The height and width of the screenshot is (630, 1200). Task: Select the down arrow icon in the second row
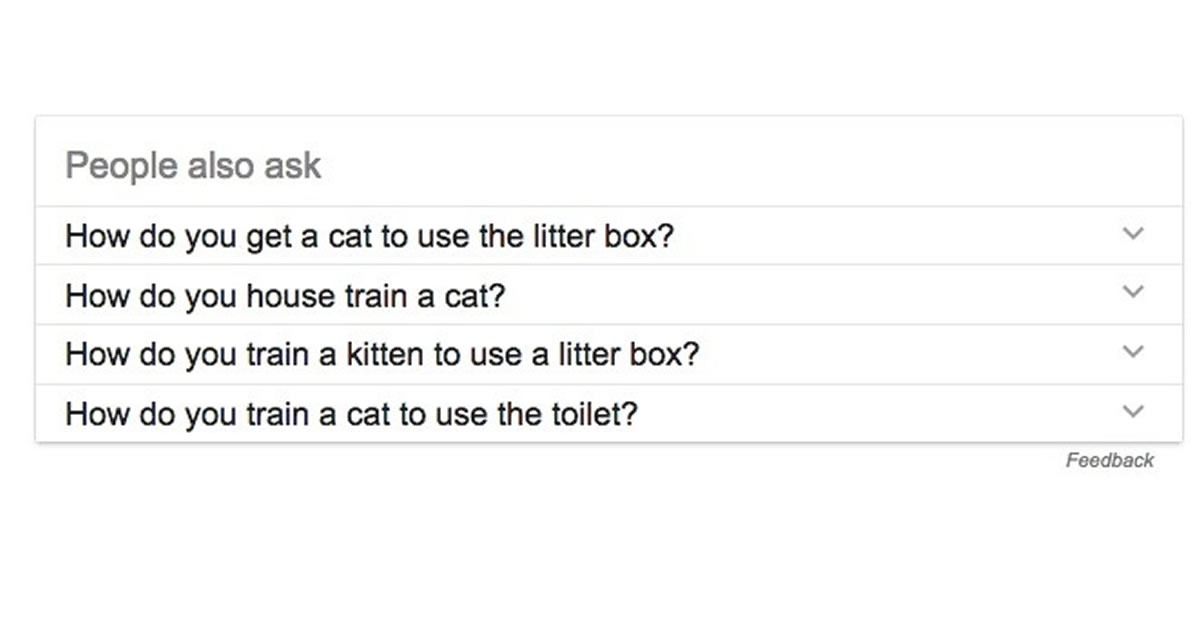[x=1132, y=292]
